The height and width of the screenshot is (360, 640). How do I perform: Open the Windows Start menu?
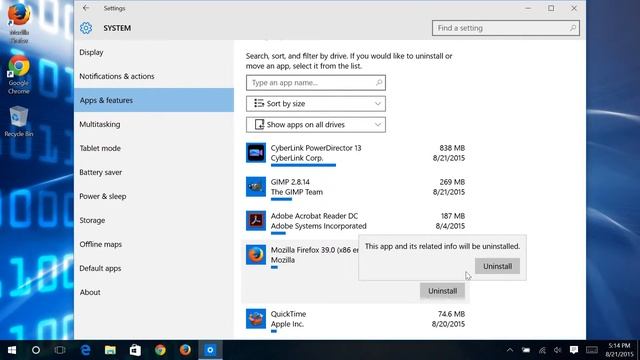(x=12, y=350)
